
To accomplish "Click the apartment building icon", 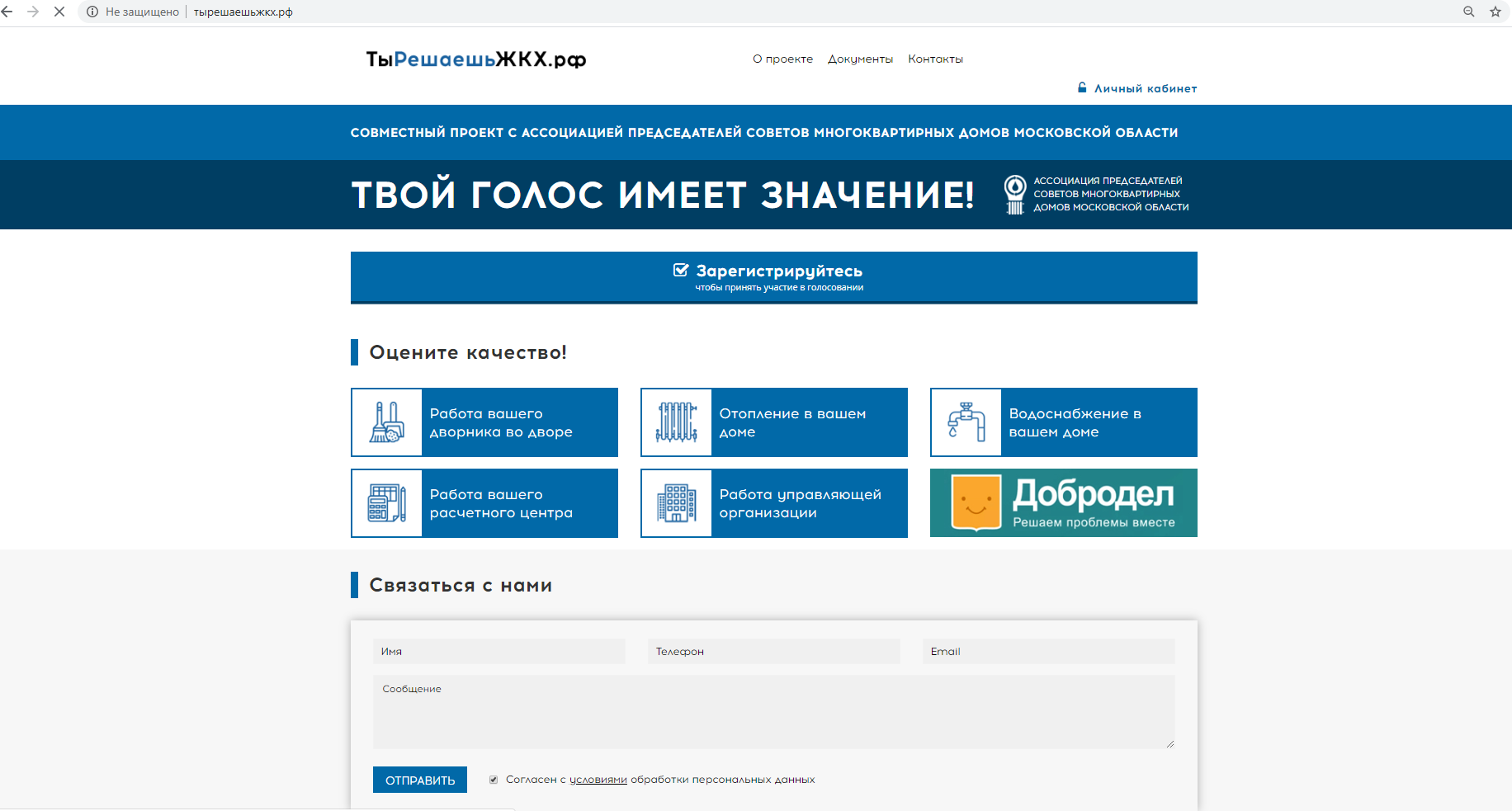I will point(677,503).
